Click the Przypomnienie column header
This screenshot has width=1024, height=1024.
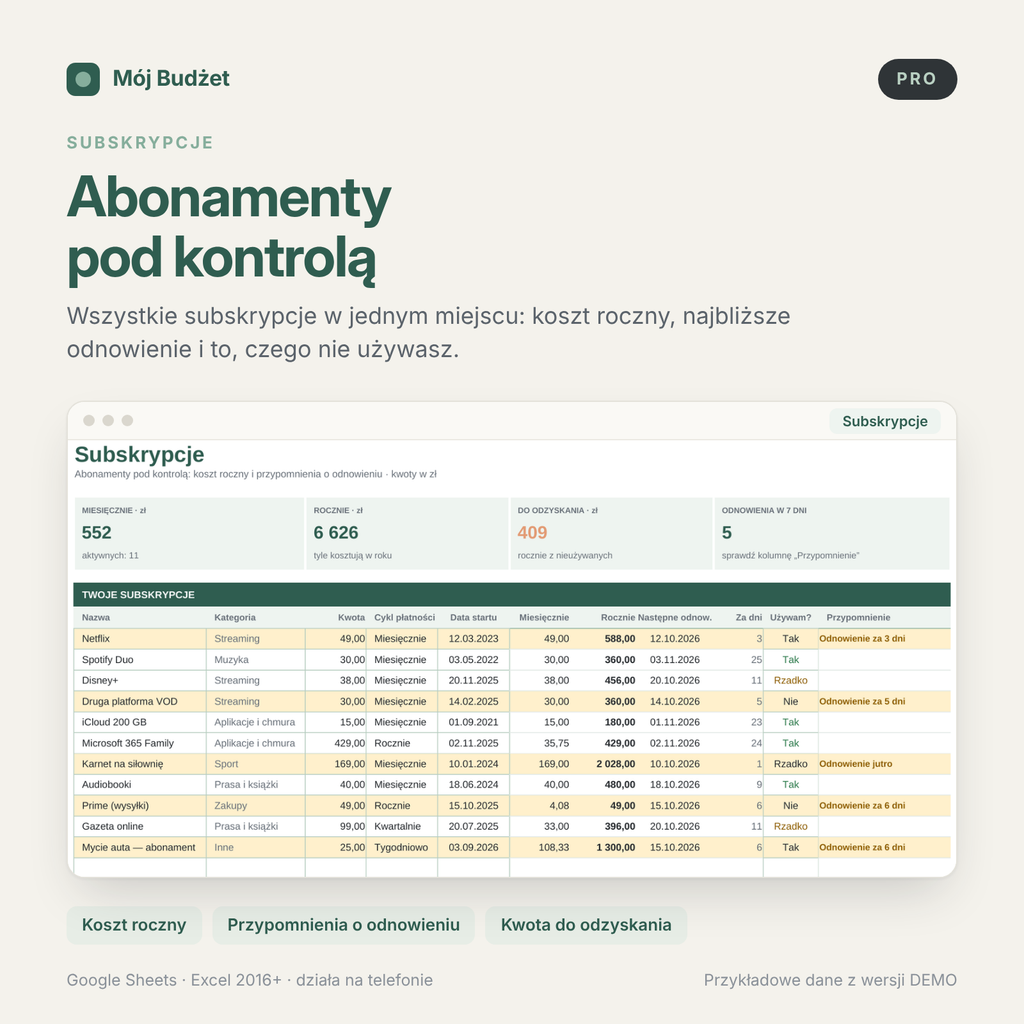(x=858, y=617)
